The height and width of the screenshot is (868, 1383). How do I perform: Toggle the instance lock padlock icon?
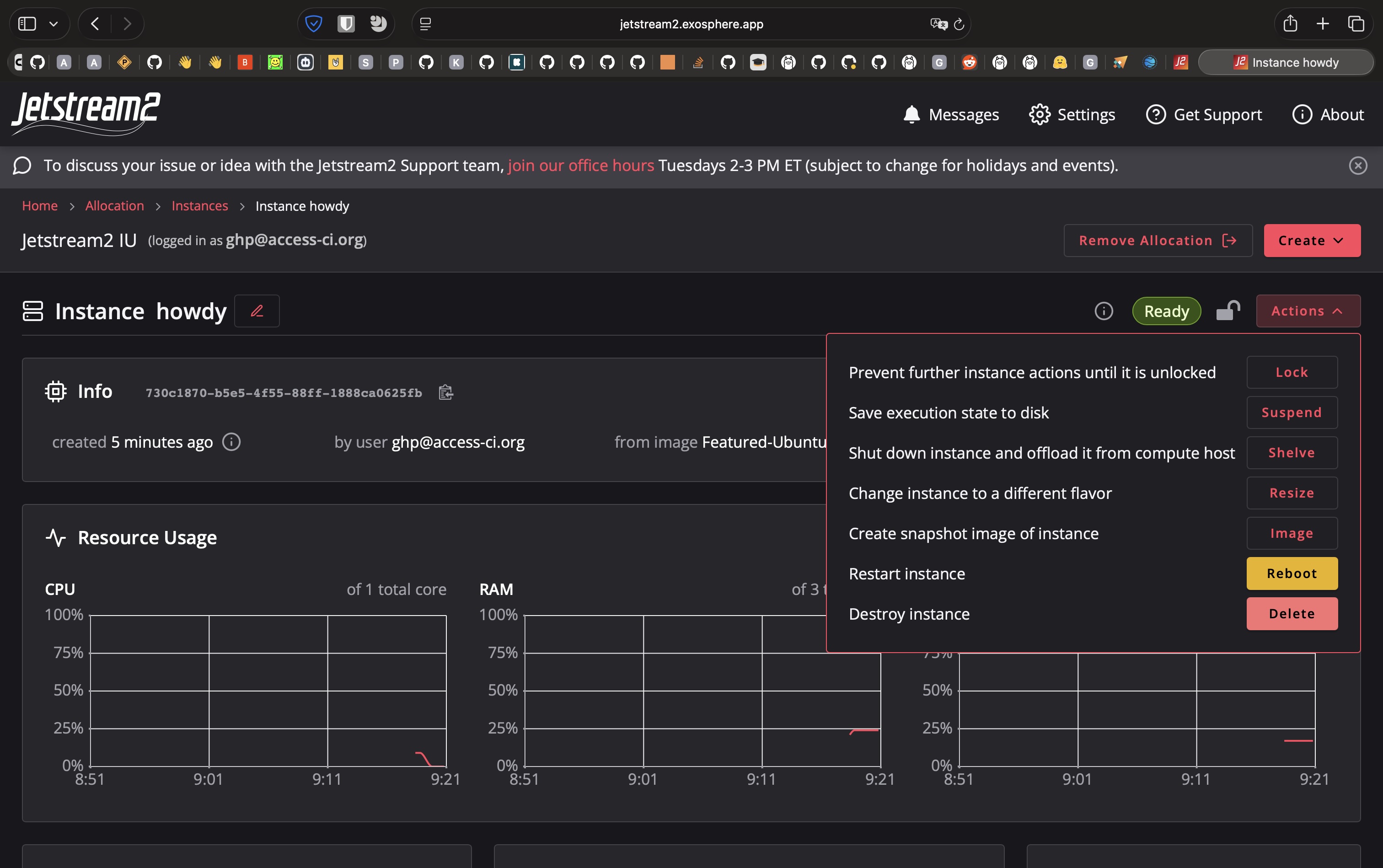tap(1228, 311)
